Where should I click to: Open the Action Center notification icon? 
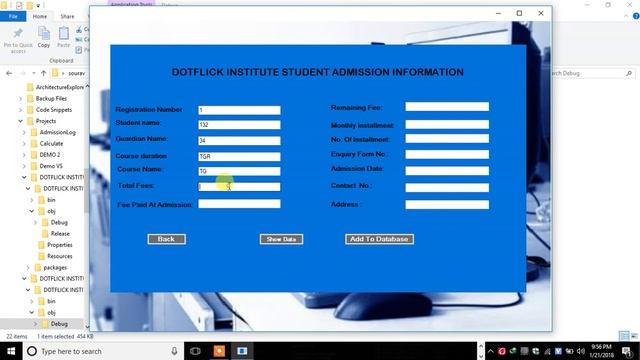[x=627, y=351]
